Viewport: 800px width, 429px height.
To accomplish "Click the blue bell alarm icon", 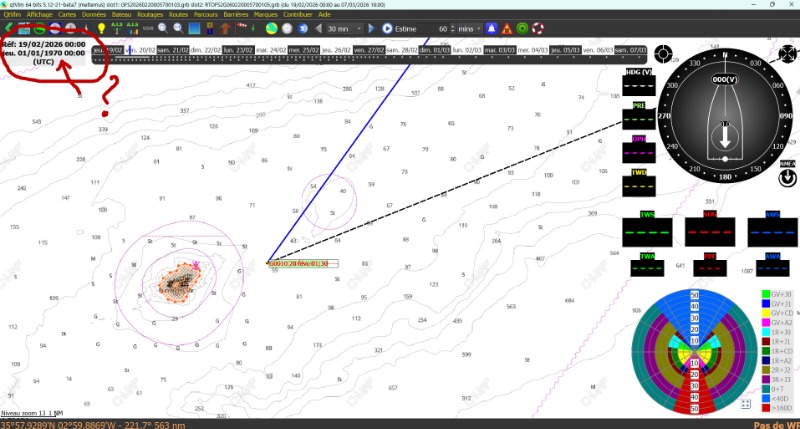I will (x=489, y=28).
